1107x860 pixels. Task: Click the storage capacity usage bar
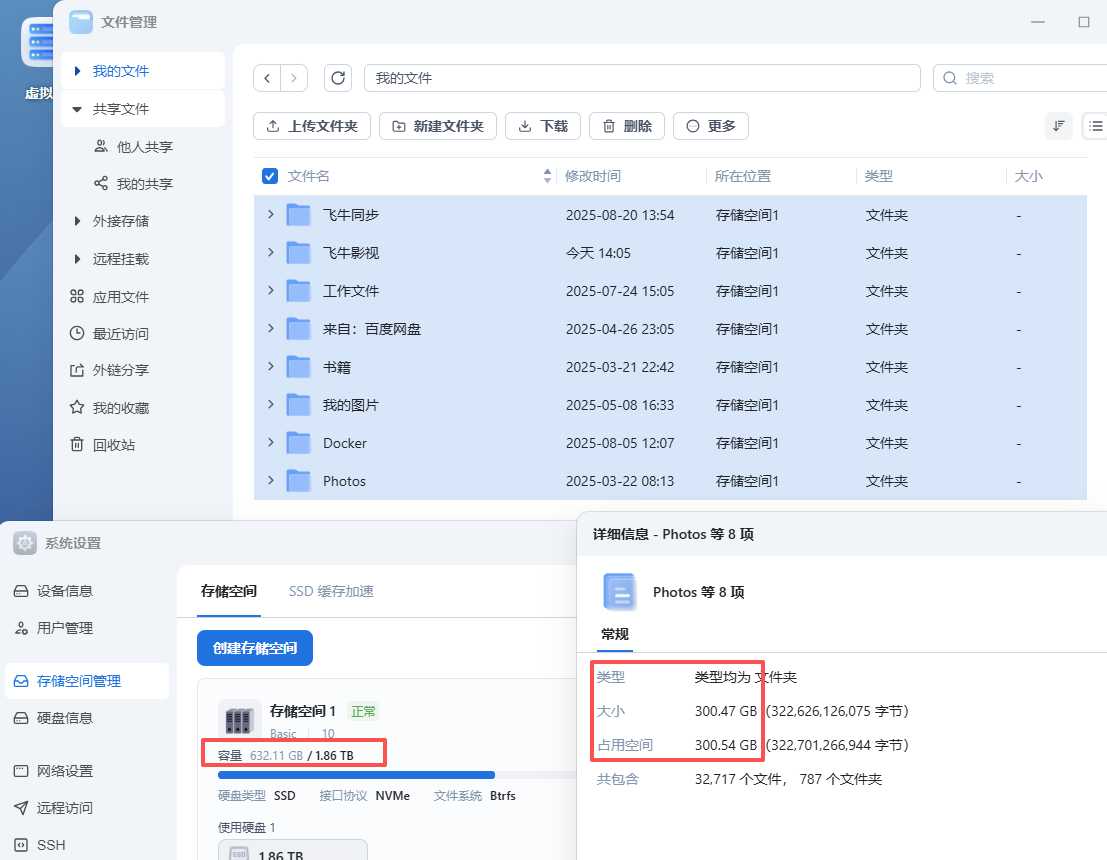pyautogui.click(x=397, y=775)
